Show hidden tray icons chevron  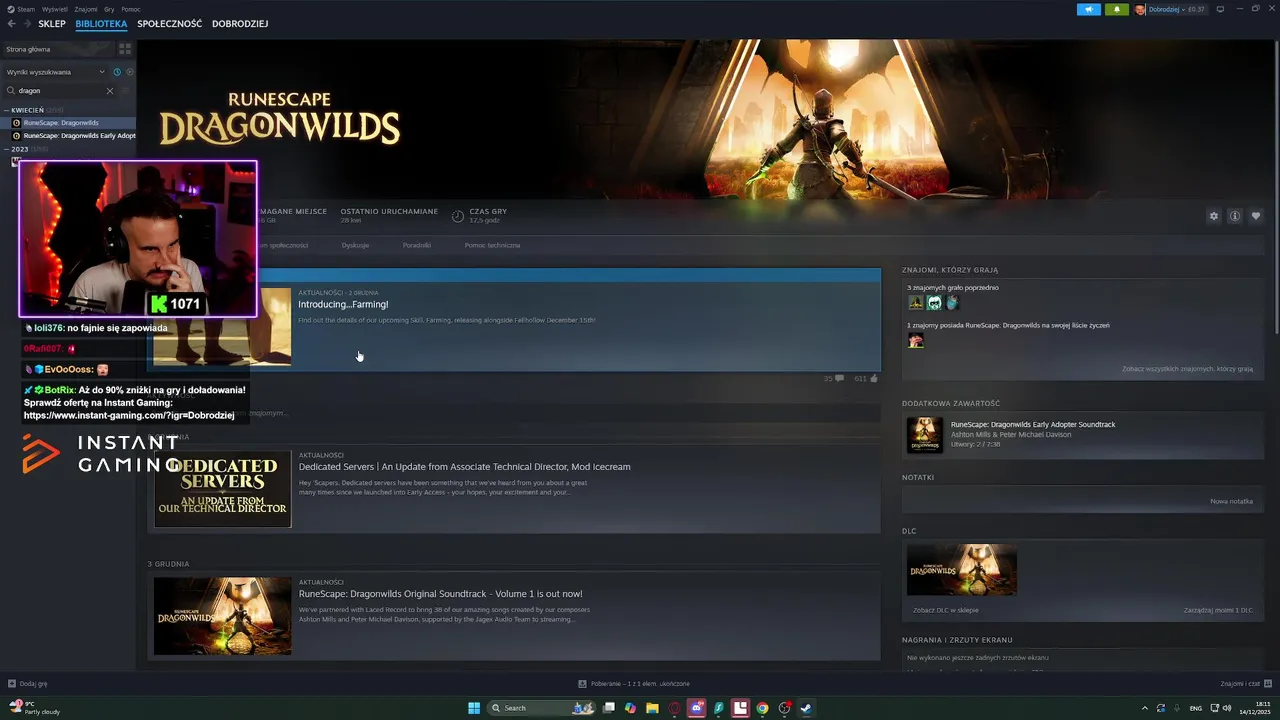click(x=1145, y=708)
